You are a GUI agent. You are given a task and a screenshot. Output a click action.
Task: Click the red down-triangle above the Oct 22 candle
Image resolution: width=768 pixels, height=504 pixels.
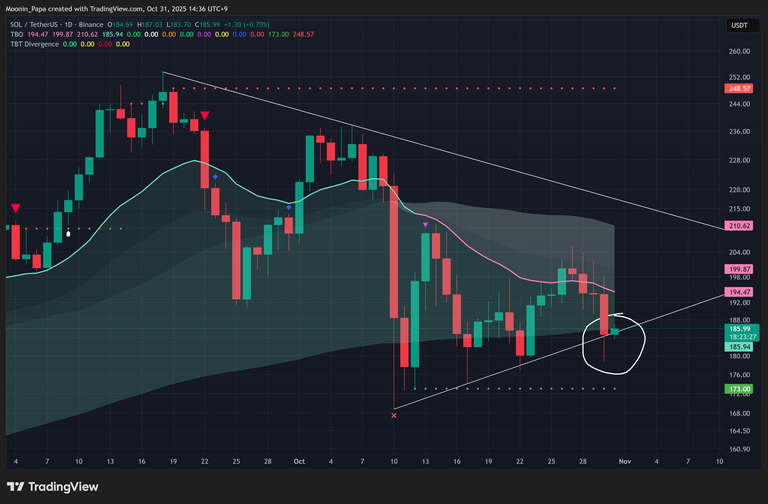(x=204, y=117)
